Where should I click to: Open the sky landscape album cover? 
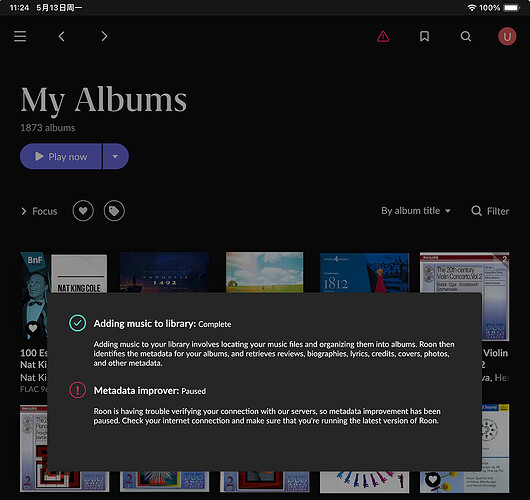(265, 272)
